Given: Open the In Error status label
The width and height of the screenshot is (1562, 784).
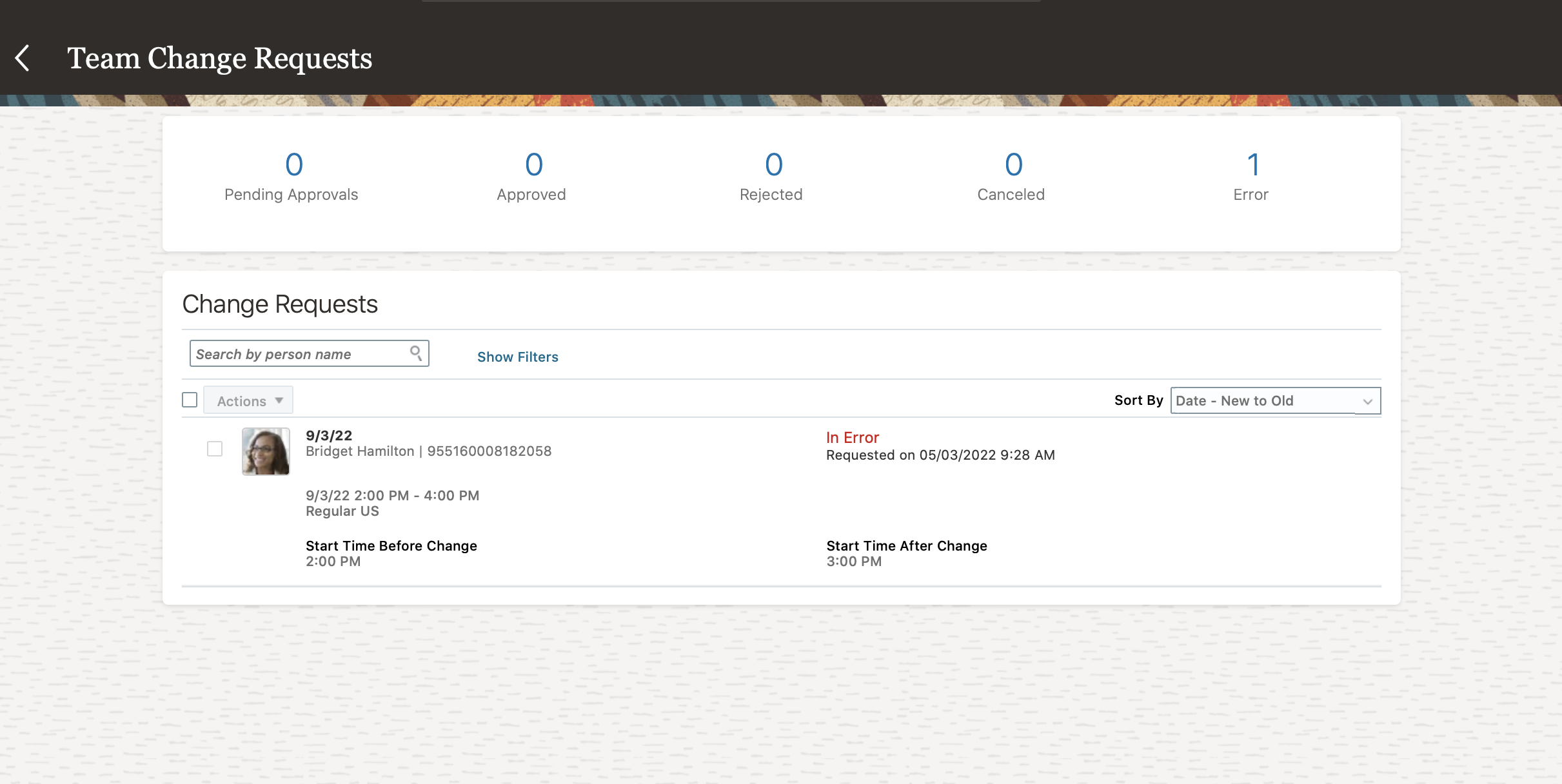Looking at the screenshot, I should pos(852,437).
